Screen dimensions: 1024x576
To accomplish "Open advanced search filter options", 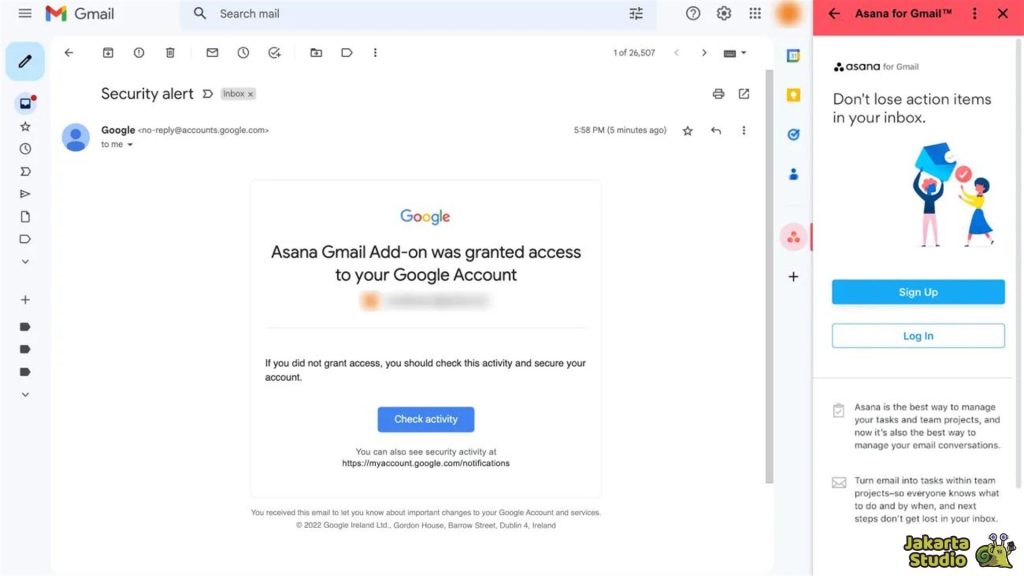I will click(x=635, y=13).
